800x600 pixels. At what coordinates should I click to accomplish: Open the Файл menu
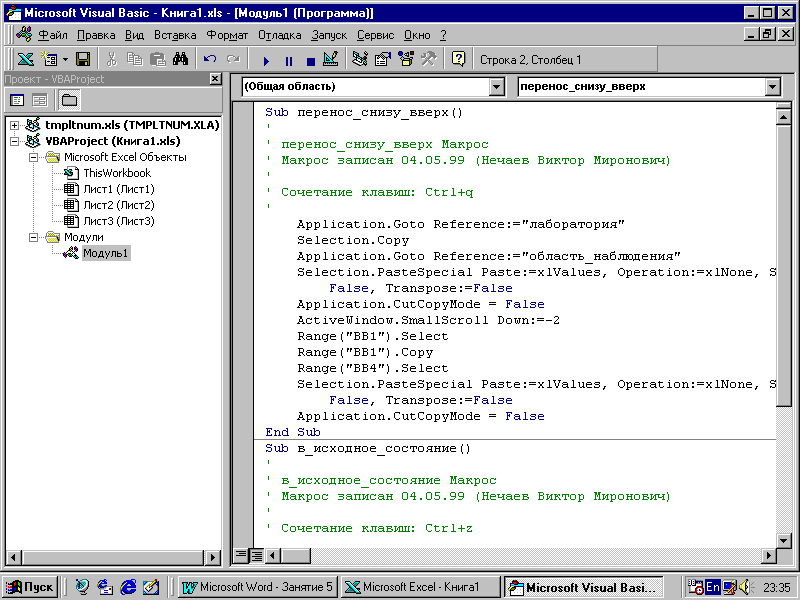point(53,35)
